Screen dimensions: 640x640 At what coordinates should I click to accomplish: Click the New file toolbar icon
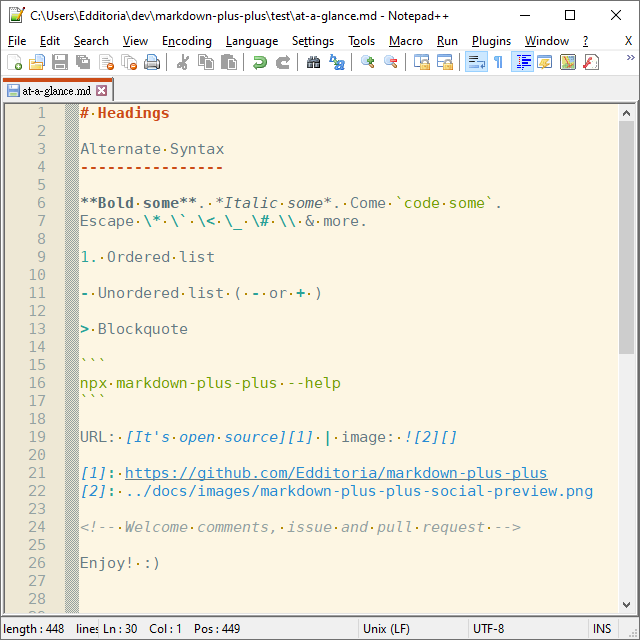tap(14, 62)
